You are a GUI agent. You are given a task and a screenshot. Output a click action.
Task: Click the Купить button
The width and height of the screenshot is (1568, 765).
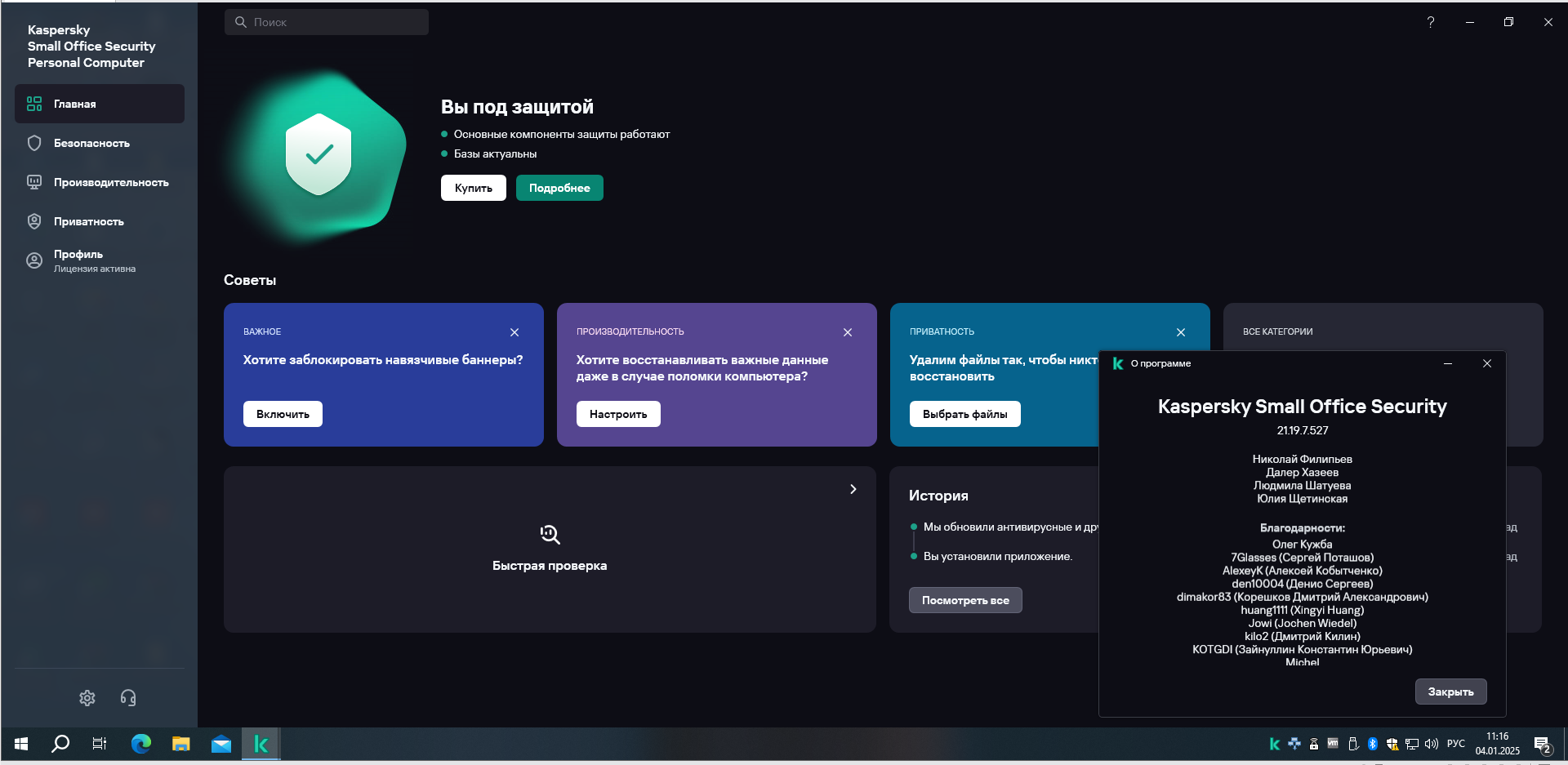click(474, 188)
